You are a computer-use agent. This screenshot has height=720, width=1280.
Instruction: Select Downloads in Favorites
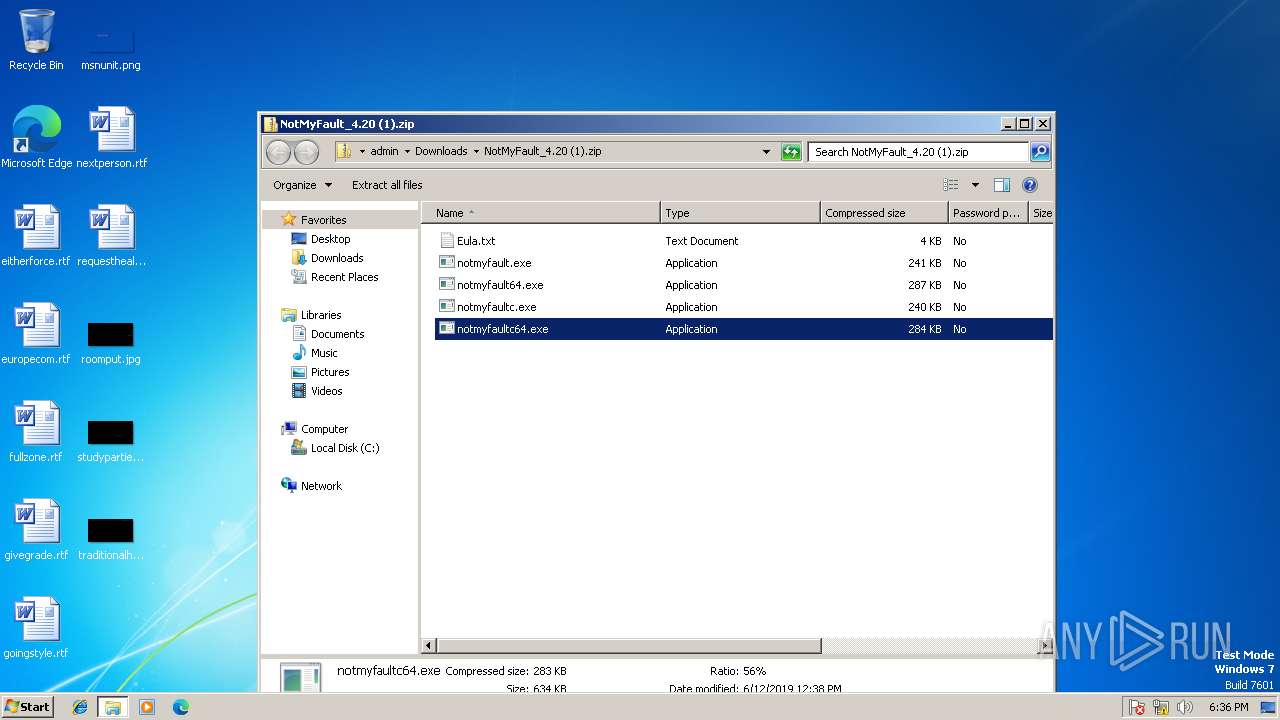point(337,258)
